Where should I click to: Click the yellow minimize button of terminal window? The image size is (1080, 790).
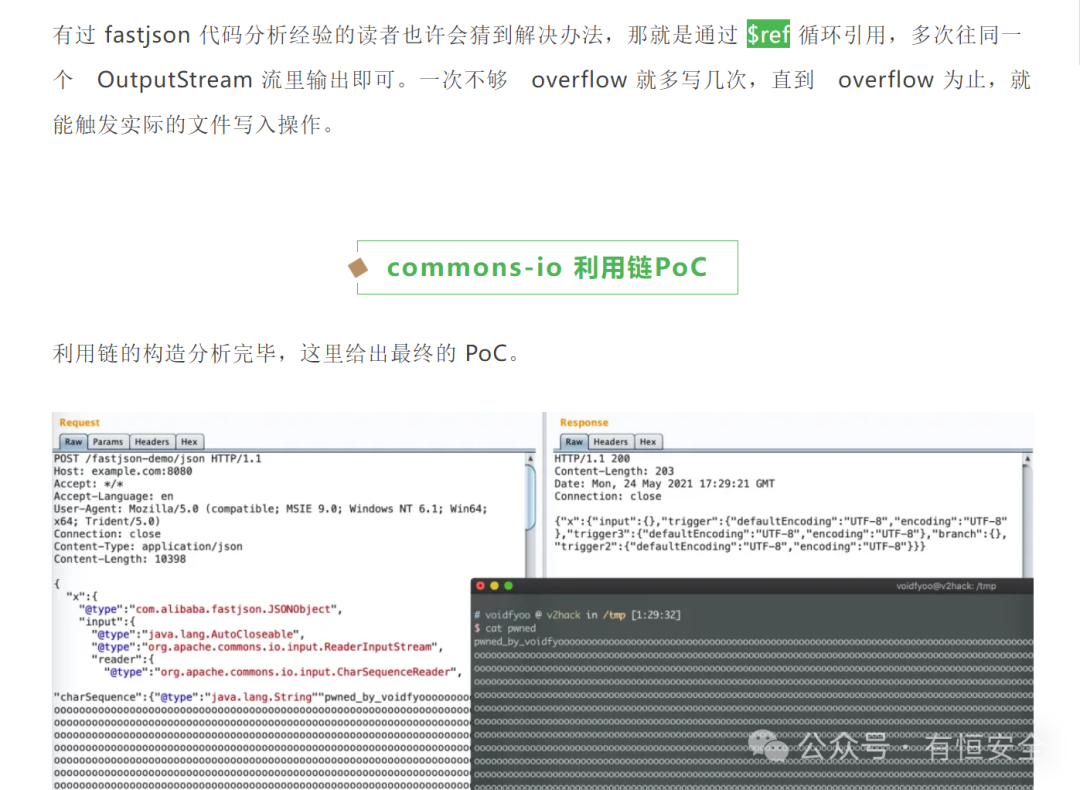pos(495,585)
